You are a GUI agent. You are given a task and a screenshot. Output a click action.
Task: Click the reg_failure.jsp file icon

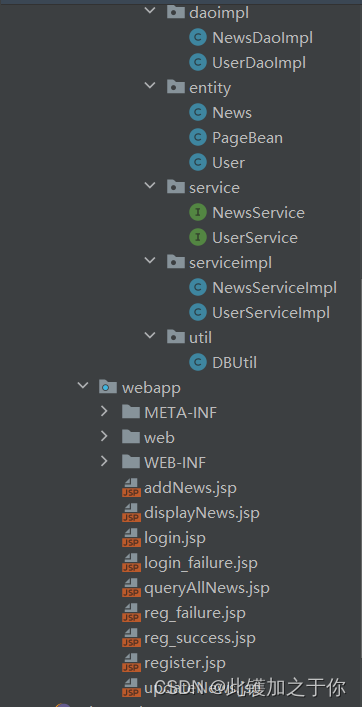(x=131, y=613)
